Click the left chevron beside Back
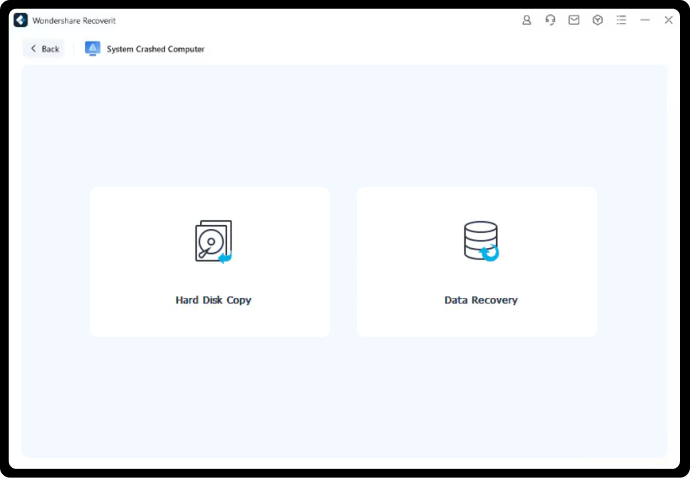 (x=33, y=48)
